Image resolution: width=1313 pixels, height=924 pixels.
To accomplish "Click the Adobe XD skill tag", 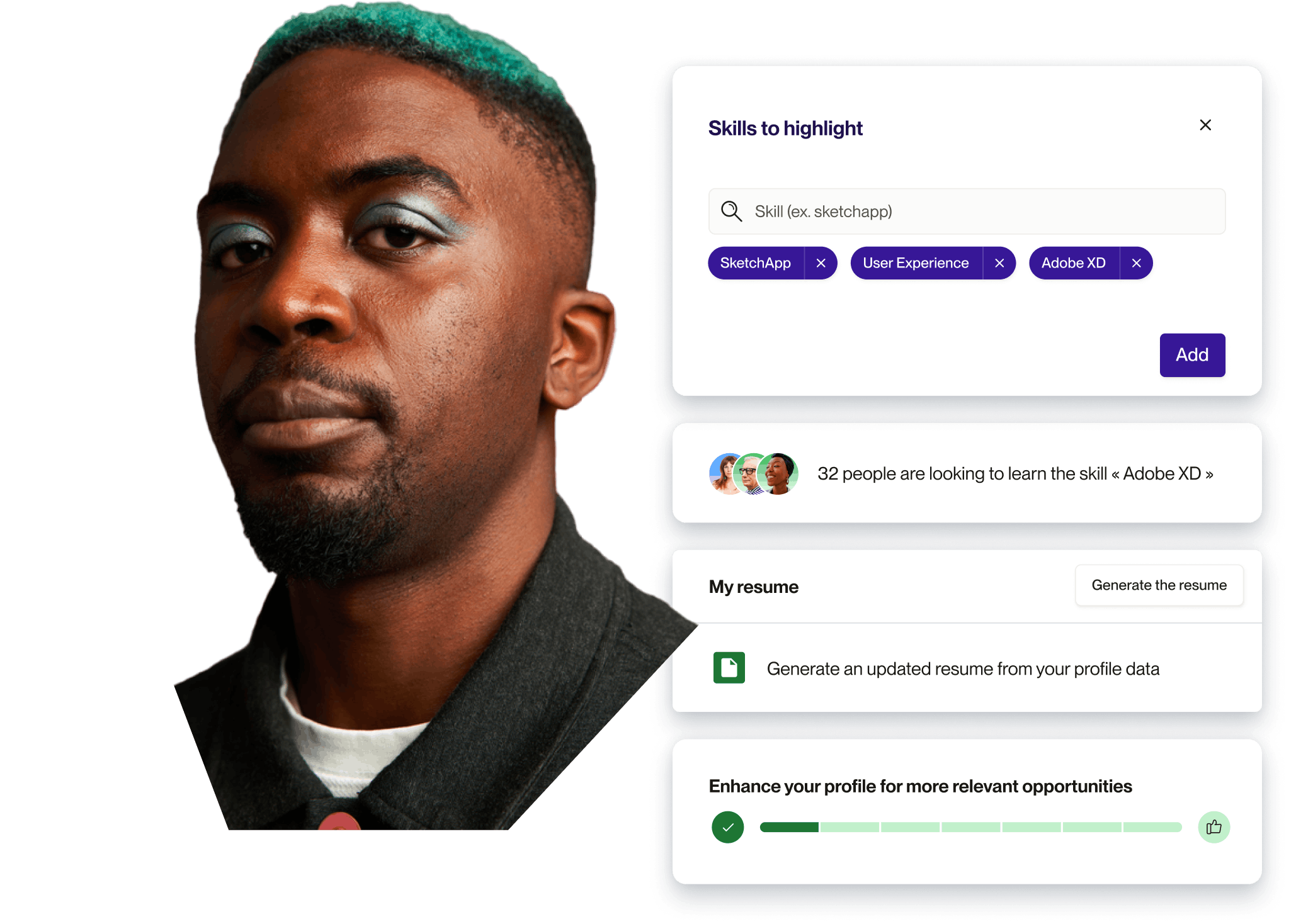I will [1079, 262].
